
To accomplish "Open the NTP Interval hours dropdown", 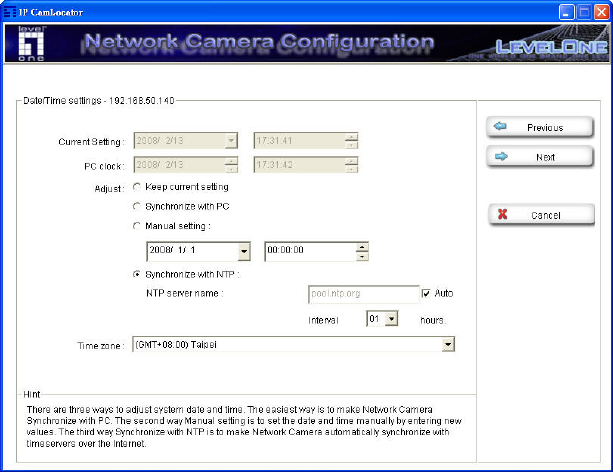I will [391, 319].
